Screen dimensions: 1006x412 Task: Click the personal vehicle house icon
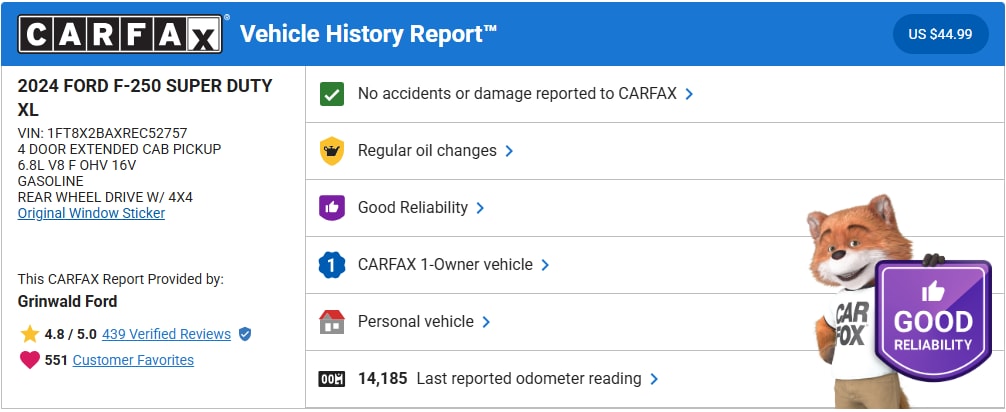pyautogui.click(x=331, y=322)
